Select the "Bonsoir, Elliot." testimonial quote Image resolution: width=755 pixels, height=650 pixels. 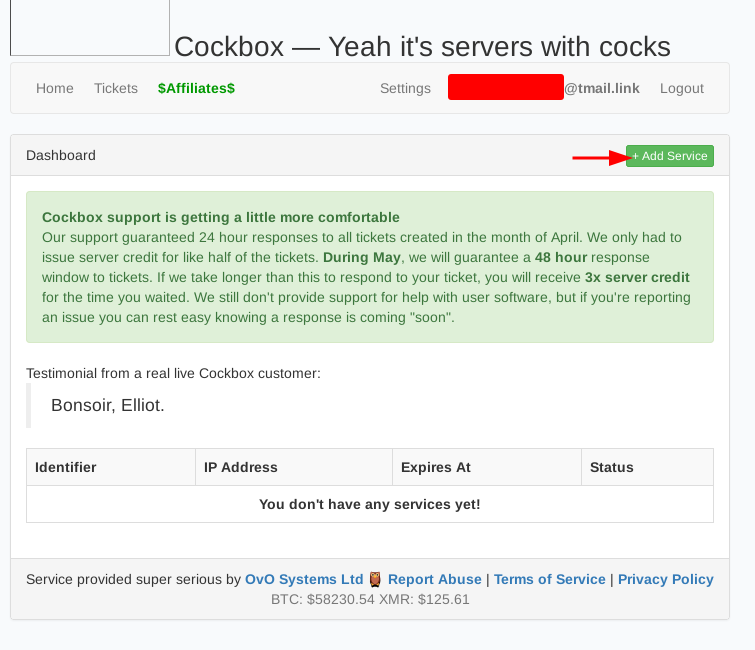(107, 405)
